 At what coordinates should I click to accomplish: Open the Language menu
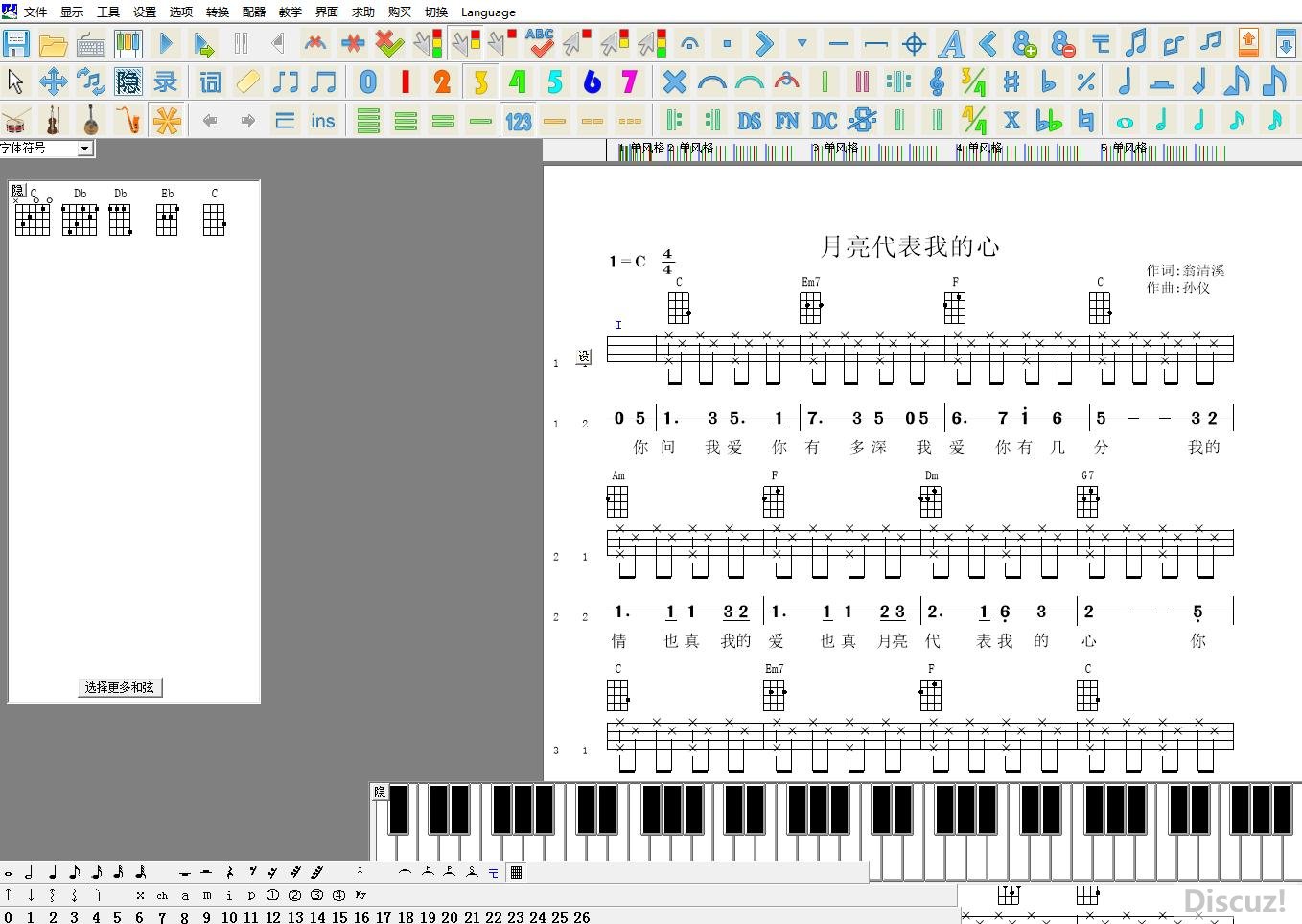(488, 12)
